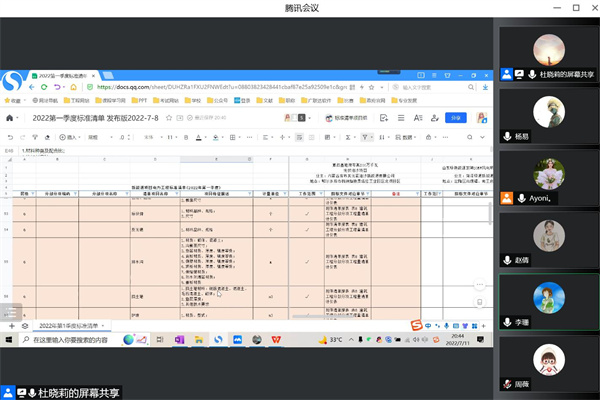
Task: Click the Windows Start button
Action: click(8, 341)
